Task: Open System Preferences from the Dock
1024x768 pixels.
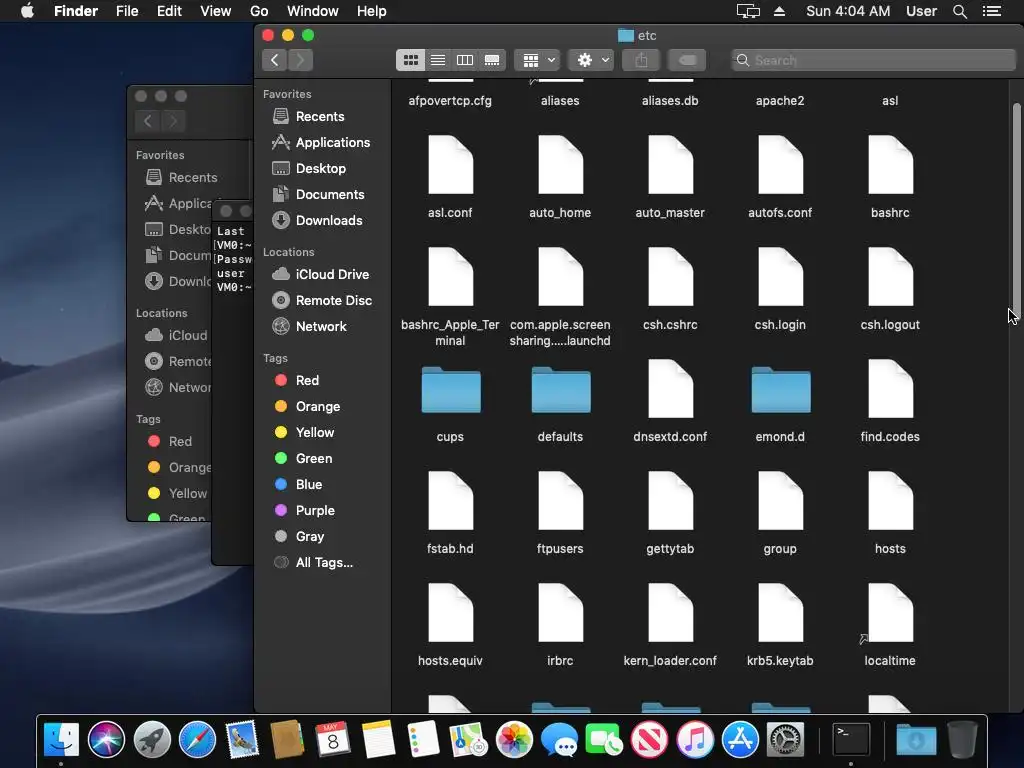Action: 785,740
